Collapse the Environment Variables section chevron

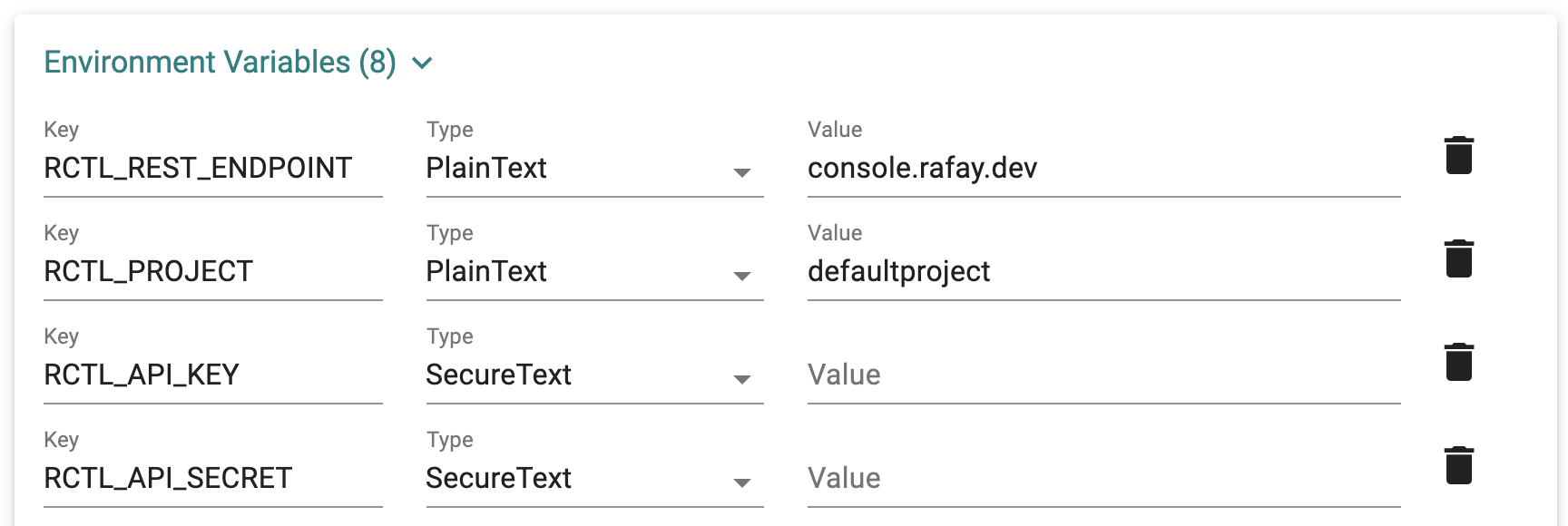(x=422, y=63)
